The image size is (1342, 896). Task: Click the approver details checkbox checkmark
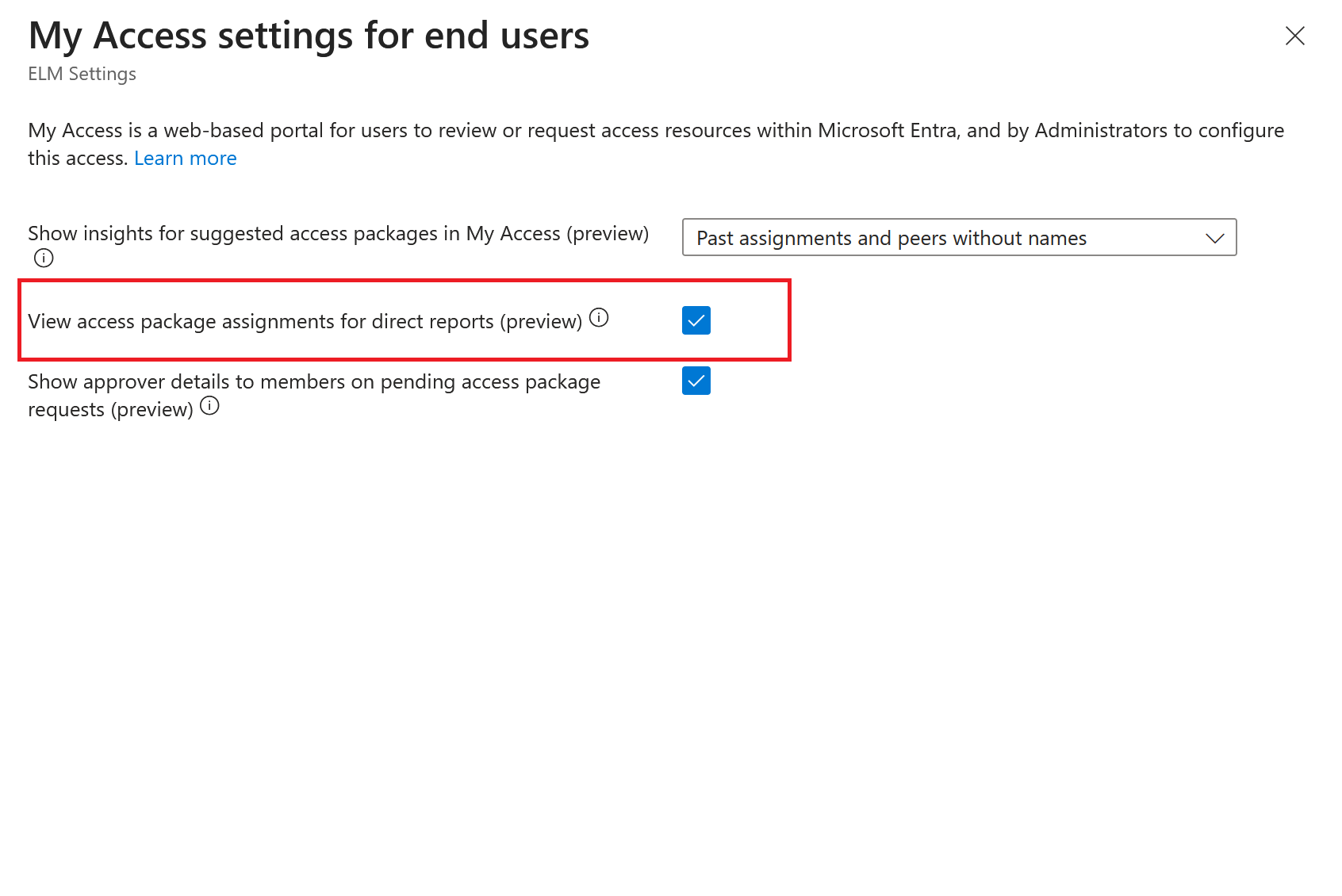(696, 381)
